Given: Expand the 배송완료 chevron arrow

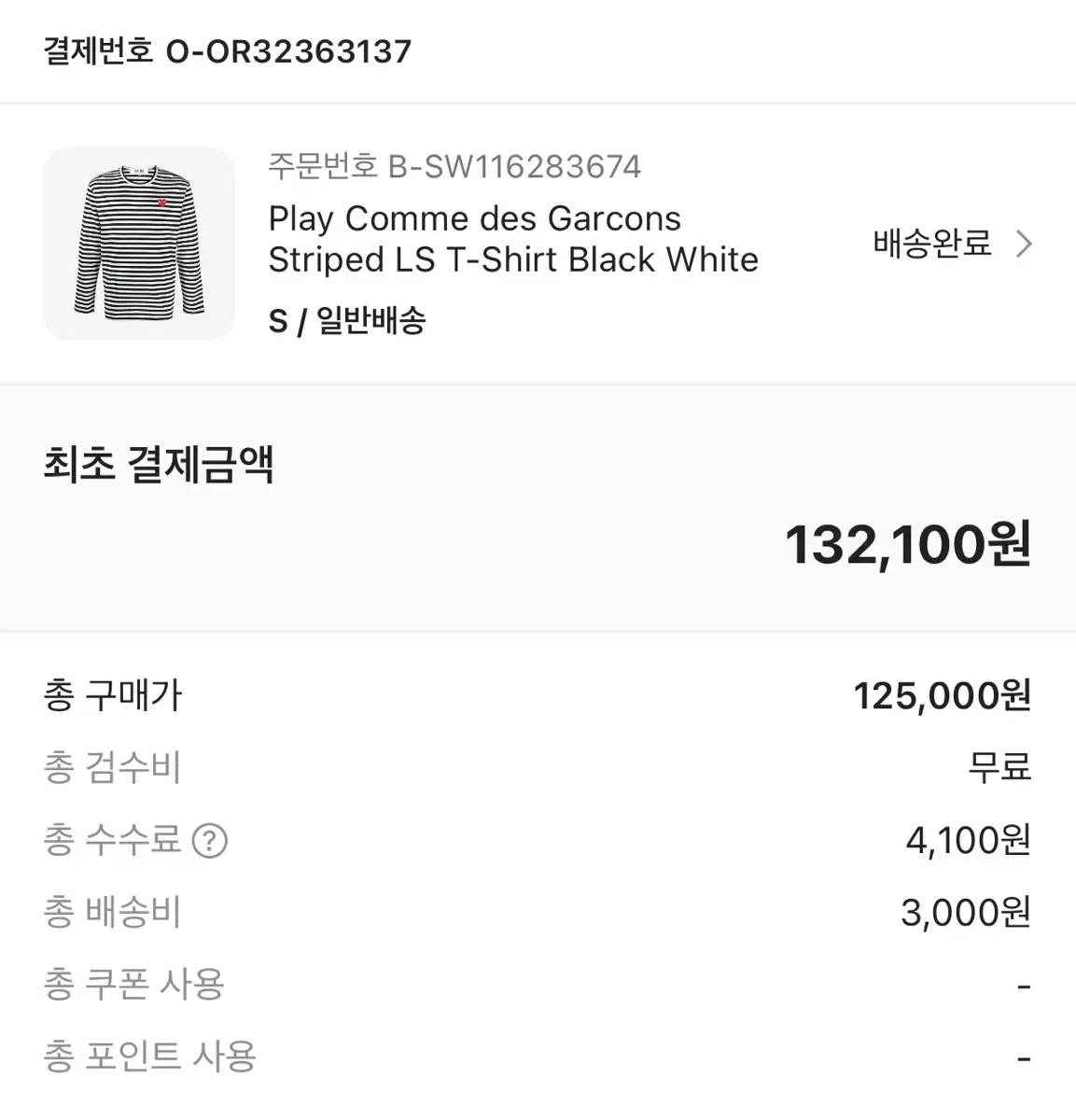Looking at the screenshot, I should tap(1024, 245).
